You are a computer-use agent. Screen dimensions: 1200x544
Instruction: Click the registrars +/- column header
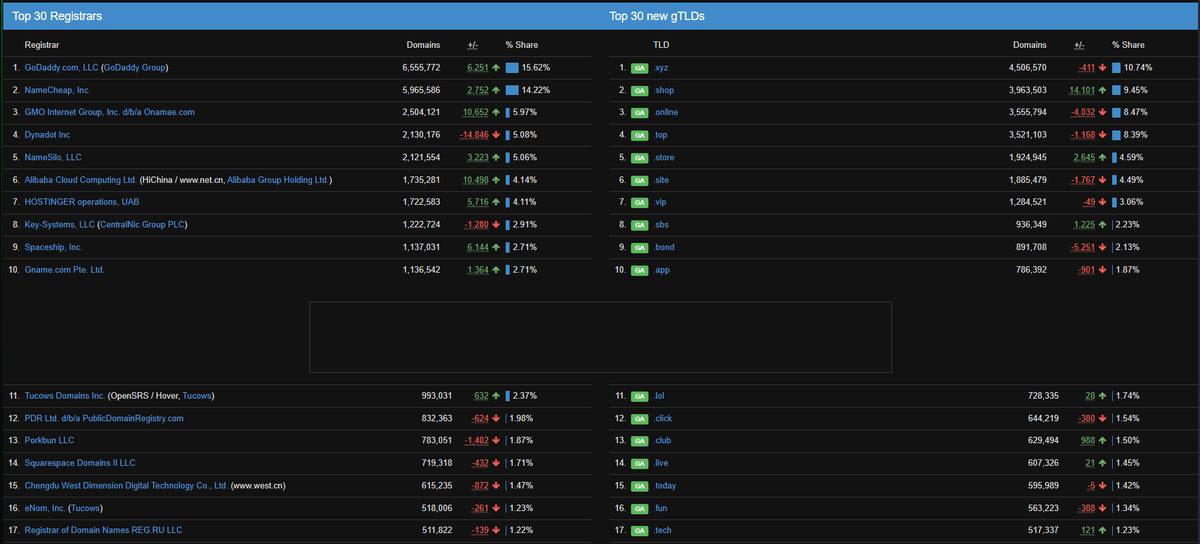click(x=473, y=45)
